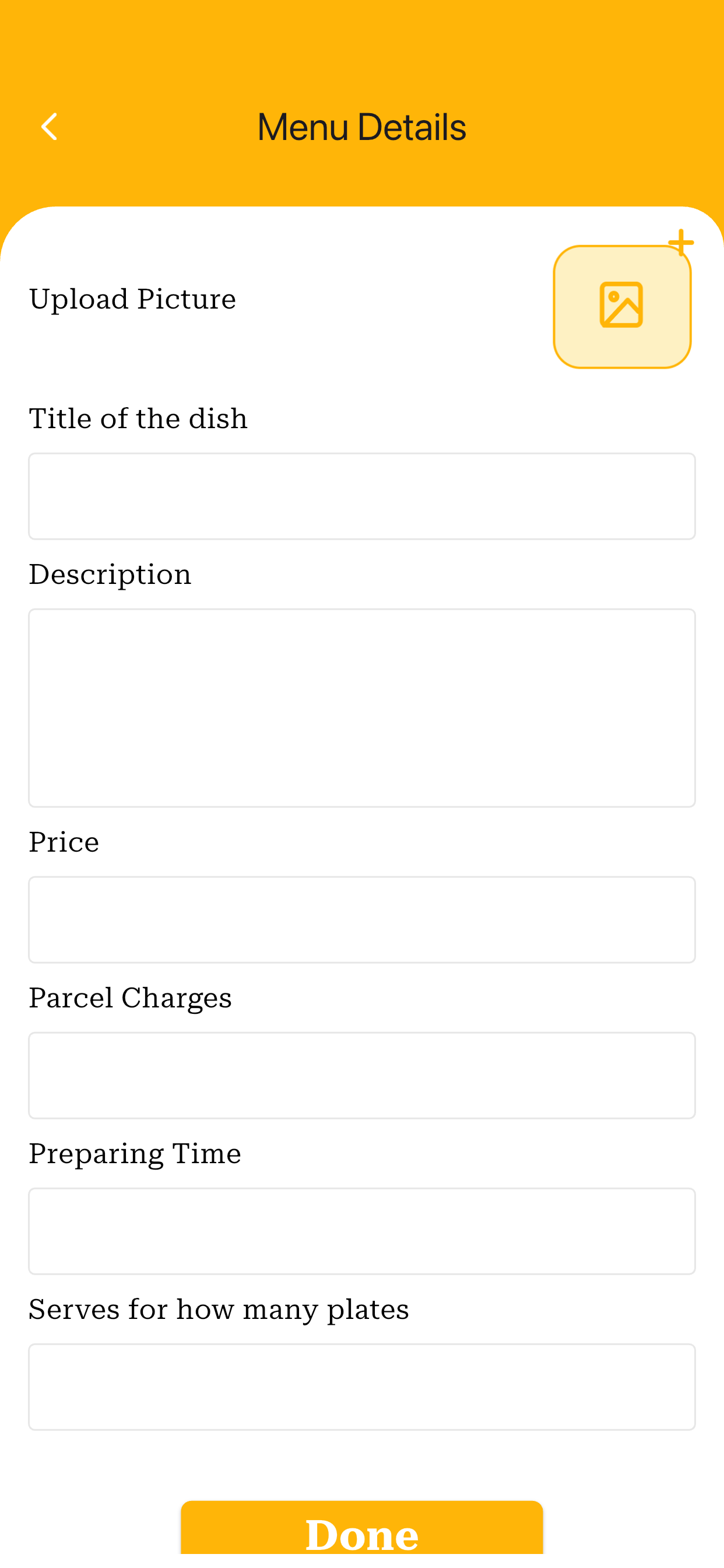The height and width of the screenshot is (1568, 724).
Task: Select the Price input field
Action: tap(362, 920)
